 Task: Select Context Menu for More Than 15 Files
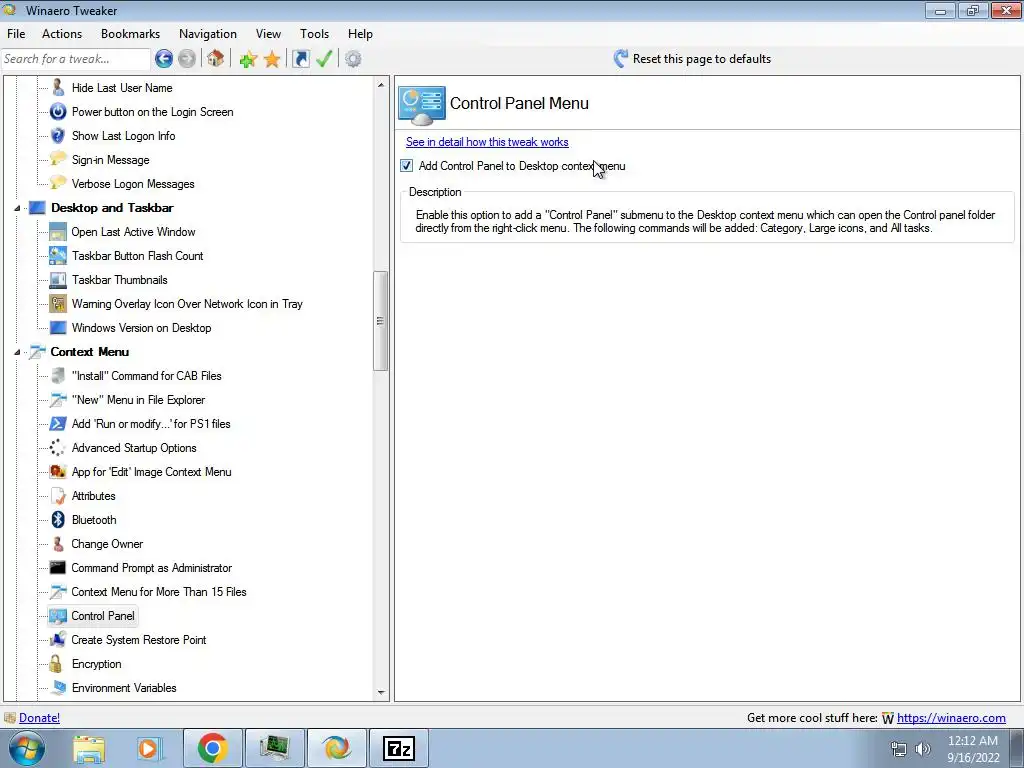coord(159,592)
